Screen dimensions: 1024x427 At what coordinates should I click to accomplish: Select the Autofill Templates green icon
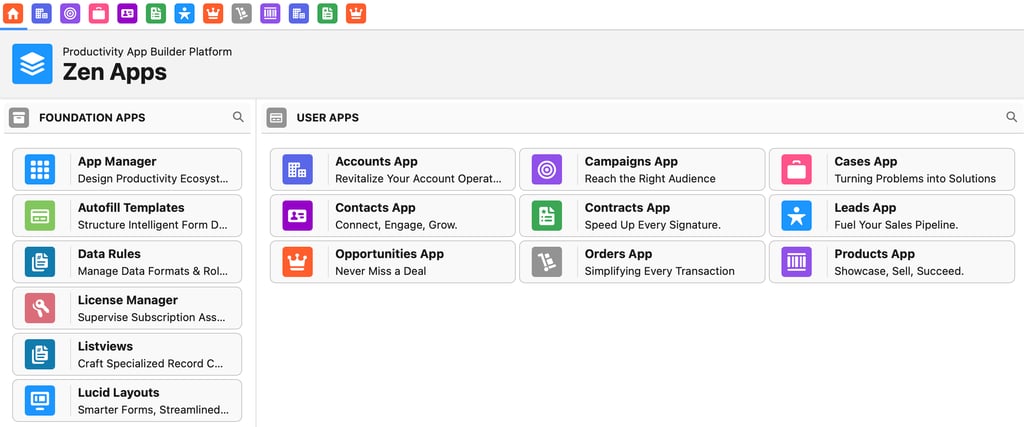tap(40, 216)
